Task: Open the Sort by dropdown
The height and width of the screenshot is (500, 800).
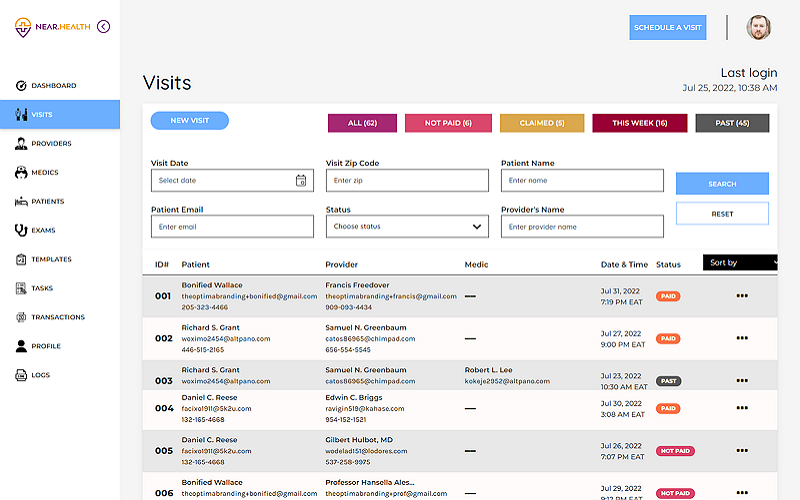Action: [x=740, y=263]
